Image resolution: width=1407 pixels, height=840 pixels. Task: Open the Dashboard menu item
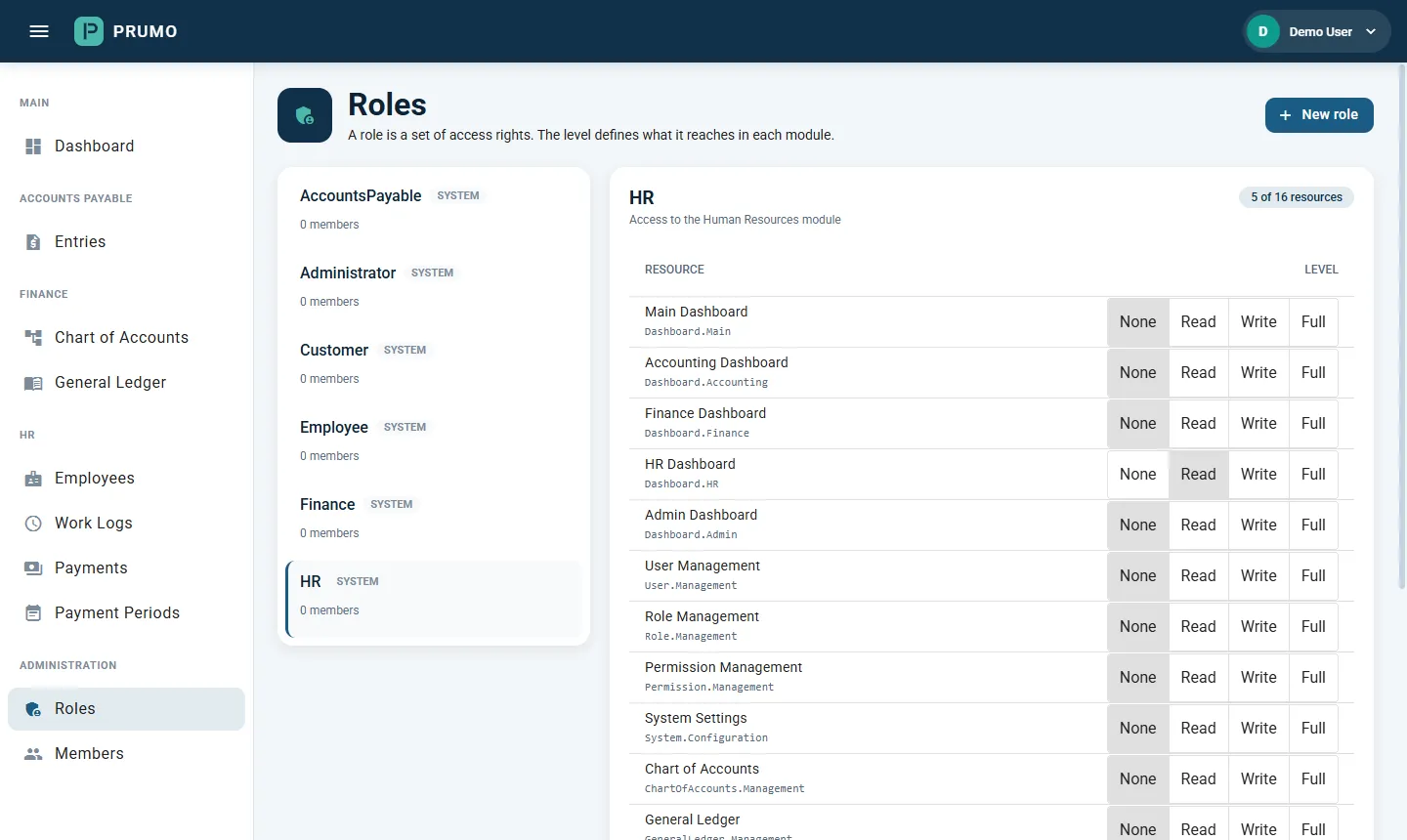click(x=126, y=147)
